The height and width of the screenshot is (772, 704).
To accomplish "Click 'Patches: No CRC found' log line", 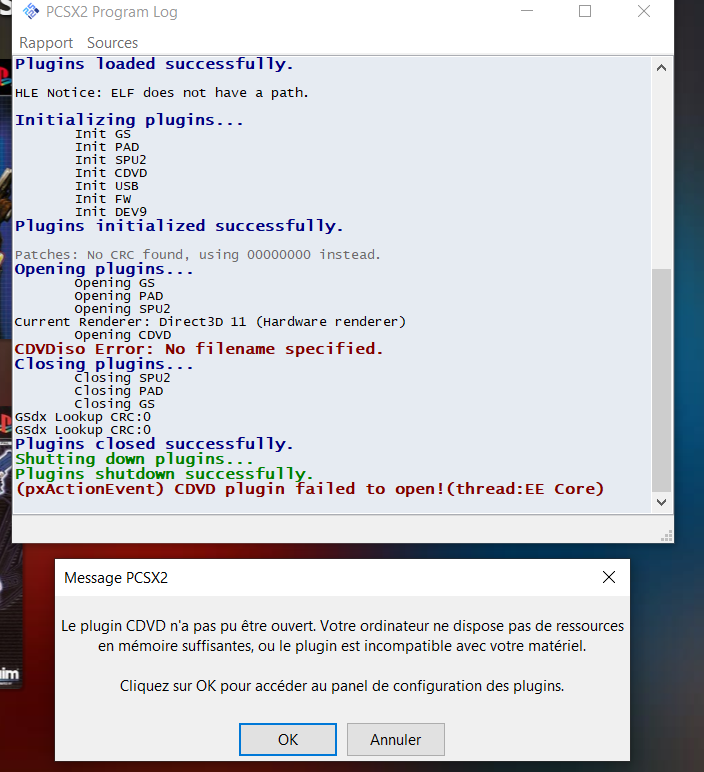I will coord(197,255).
